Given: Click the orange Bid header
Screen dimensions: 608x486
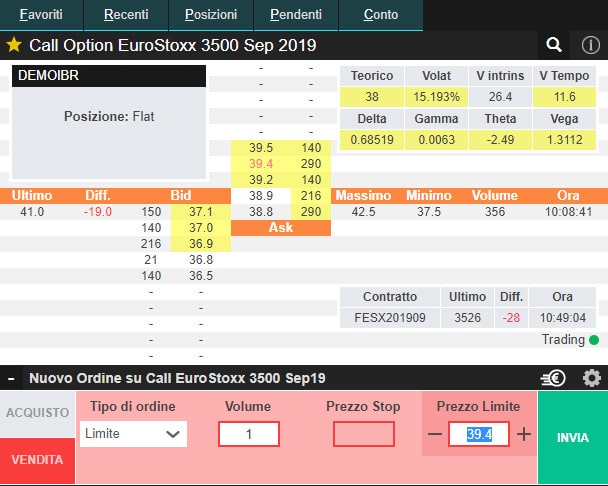Looking at the screenshot, I should pyautogui.click(x=181, y=195).
